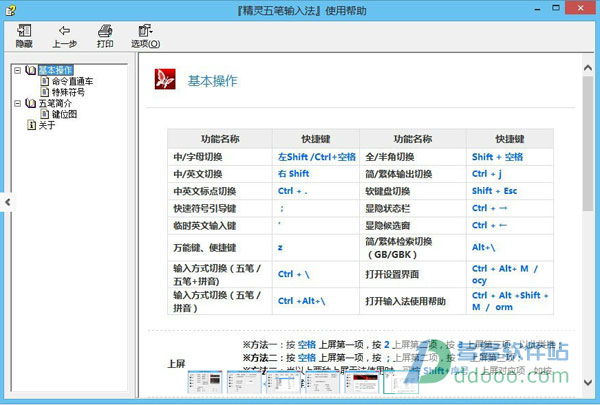The image size is (600, 405).
Task: Open the 关于 topic
Action: click(x=47, y=125)
